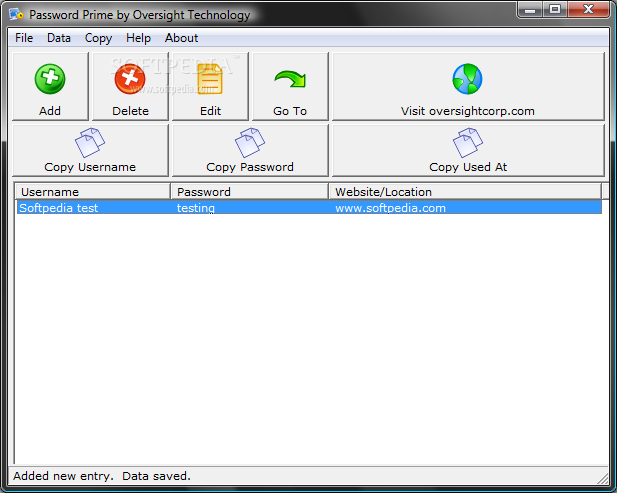
Task: Sort by the Website/Location column header
Action: coord(466,192)
